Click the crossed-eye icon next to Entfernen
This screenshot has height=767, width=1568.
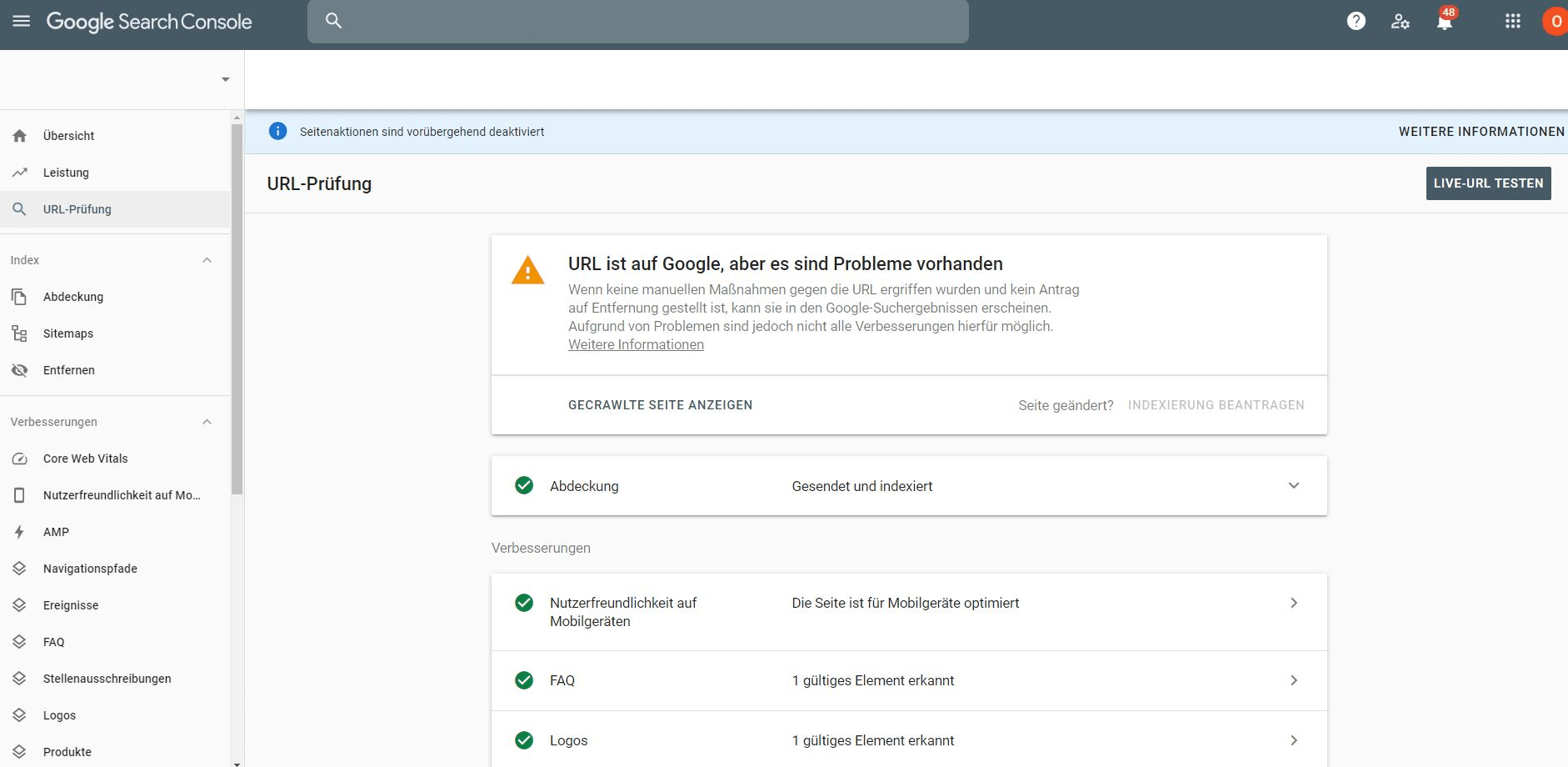(20, 370)
